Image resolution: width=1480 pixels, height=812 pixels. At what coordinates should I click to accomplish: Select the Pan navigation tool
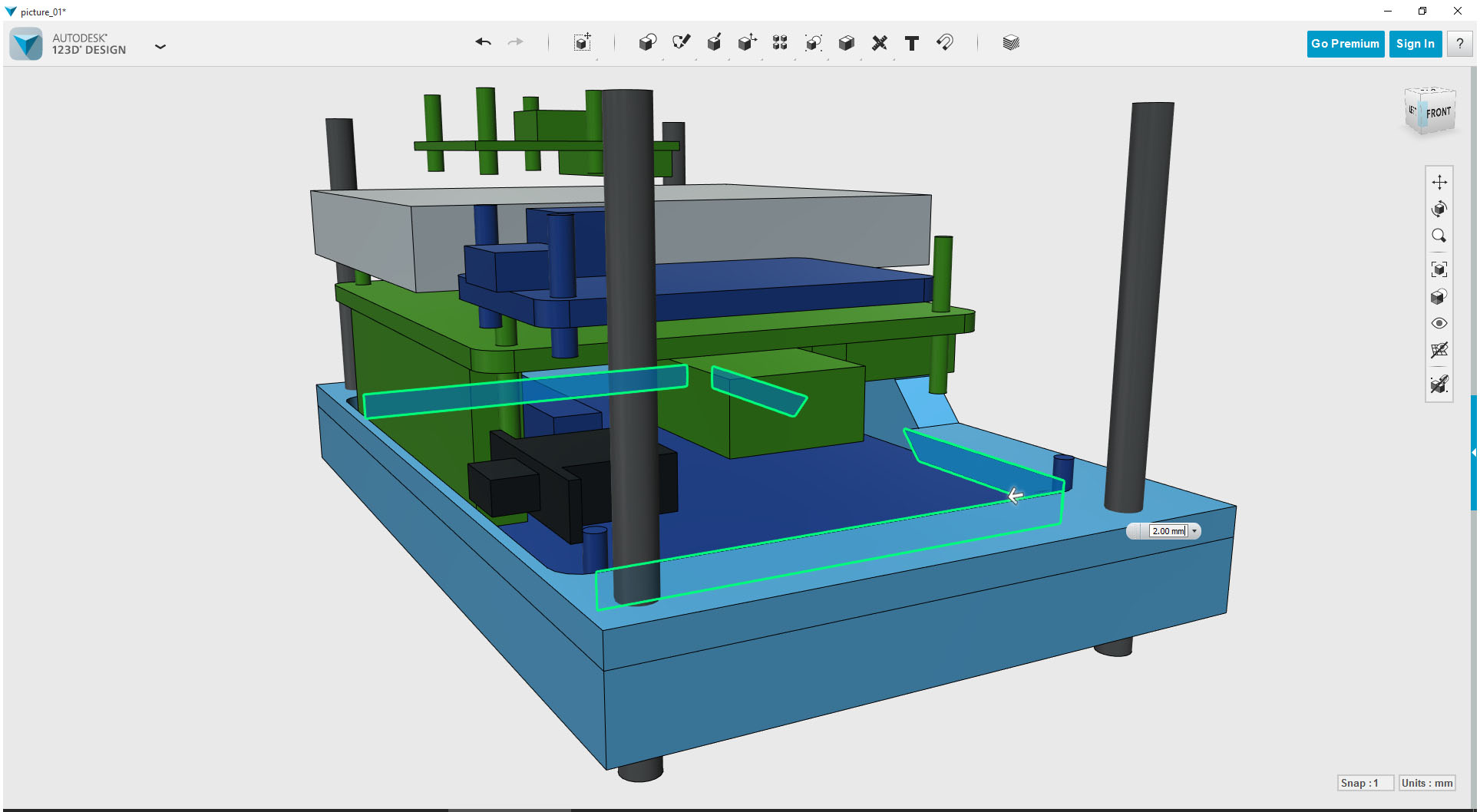pos(1439,182)
